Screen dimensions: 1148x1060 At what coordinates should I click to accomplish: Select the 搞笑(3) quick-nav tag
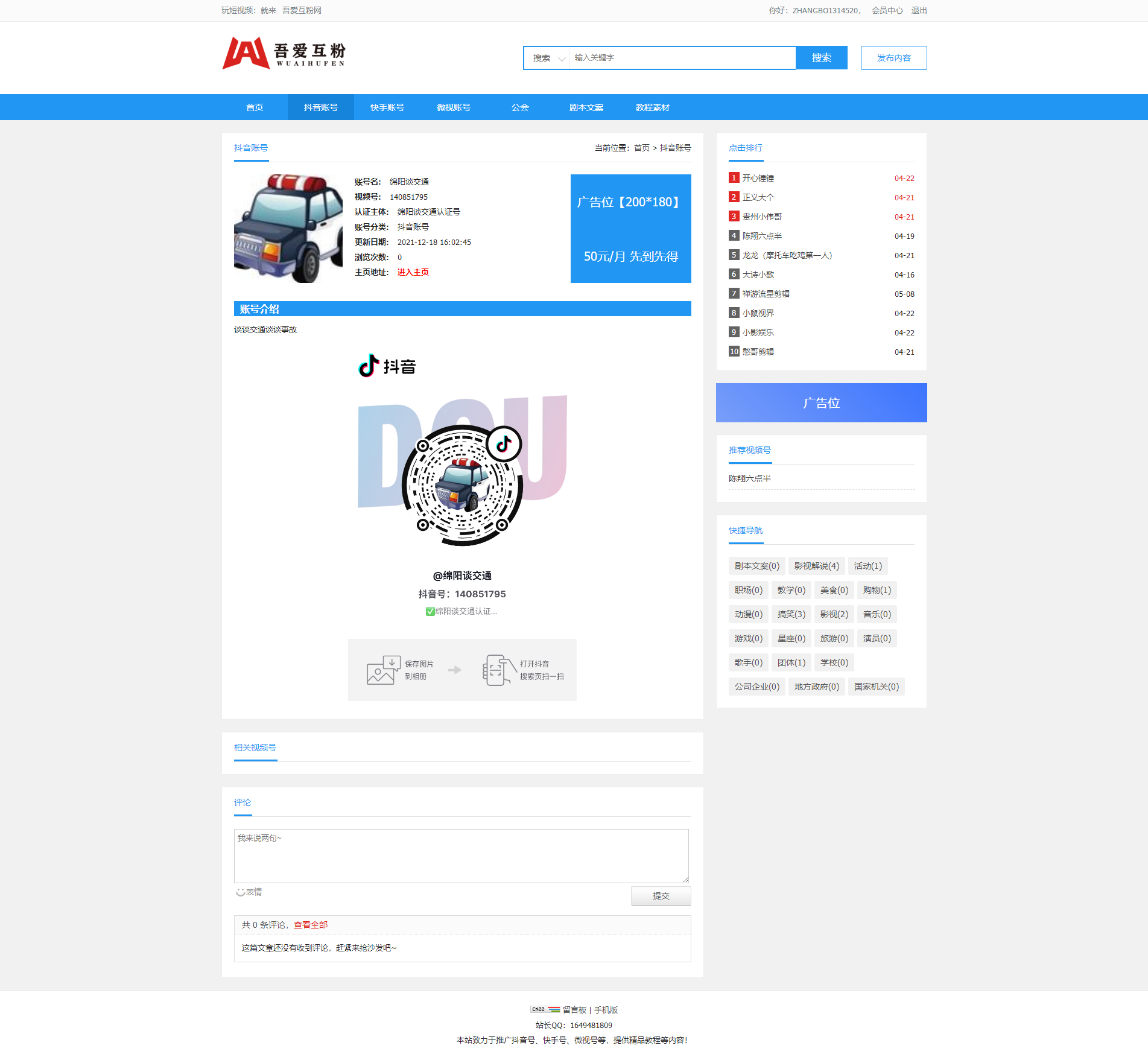pos(791,614)
